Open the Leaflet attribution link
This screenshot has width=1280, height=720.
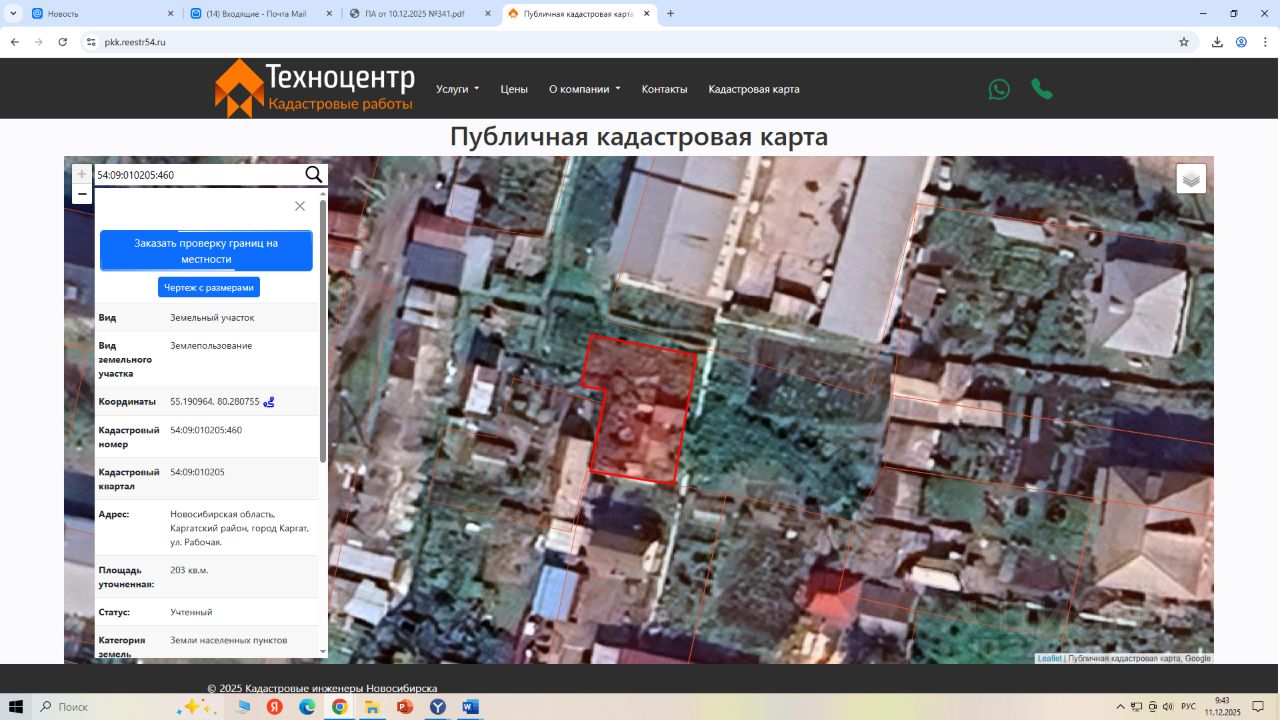[1049, 658]
